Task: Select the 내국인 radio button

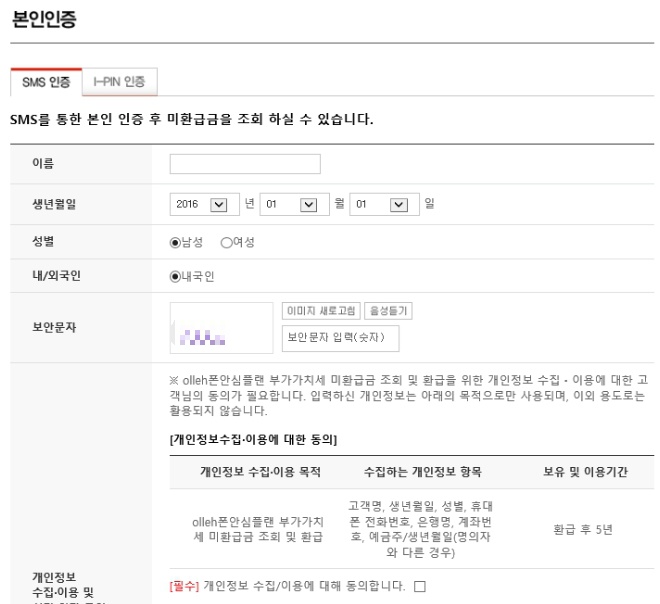Action: (x=175, y=277)
